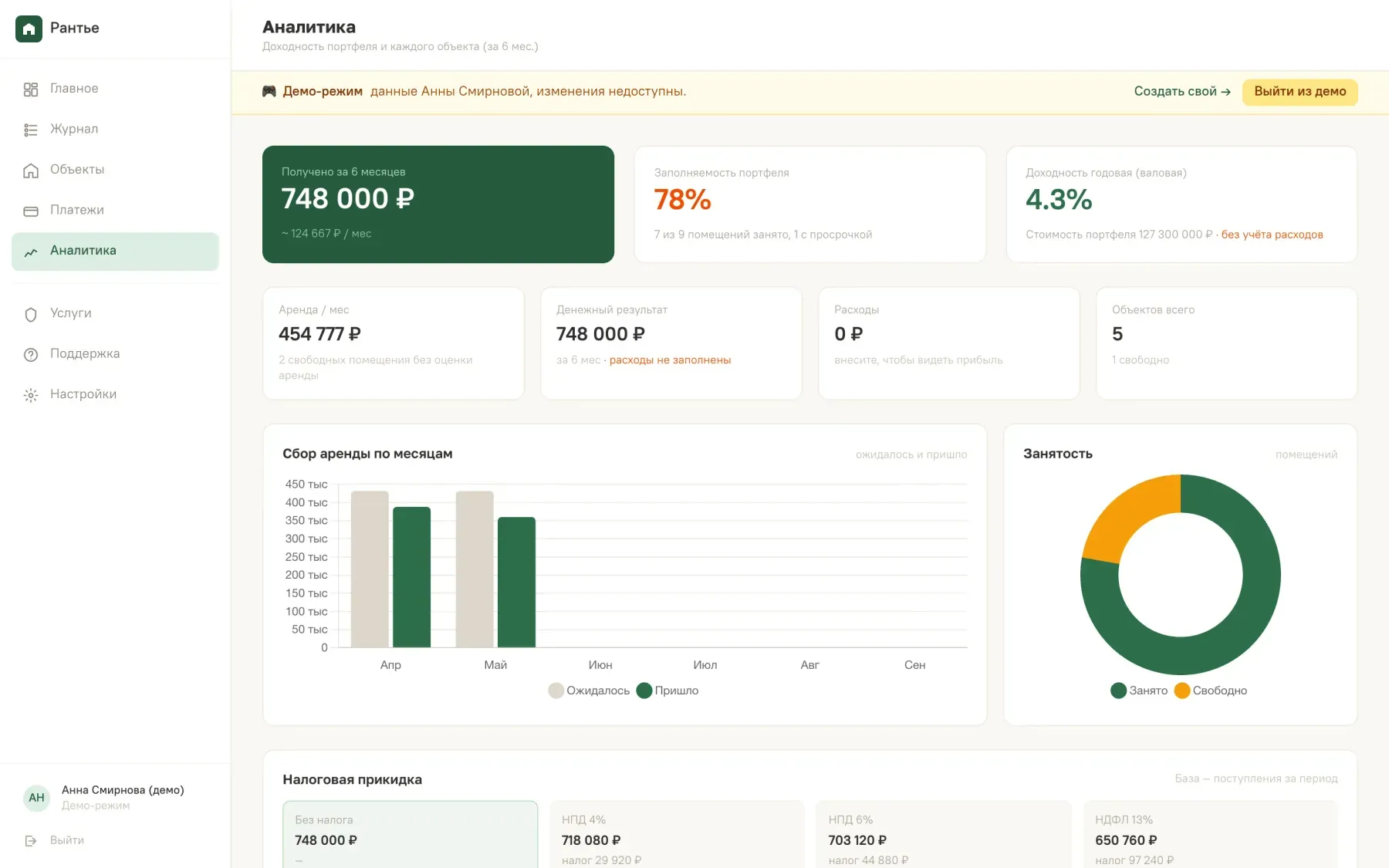Toggle the Свободно legend item in donut
Image resolution: width=1389 pixels, height=868 pixels.
(1211, 691)
